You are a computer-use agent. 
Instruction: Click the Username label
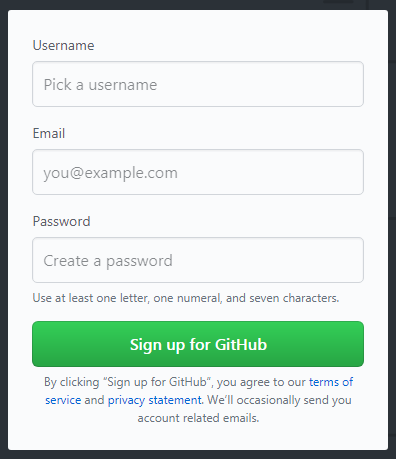point(63,45)
